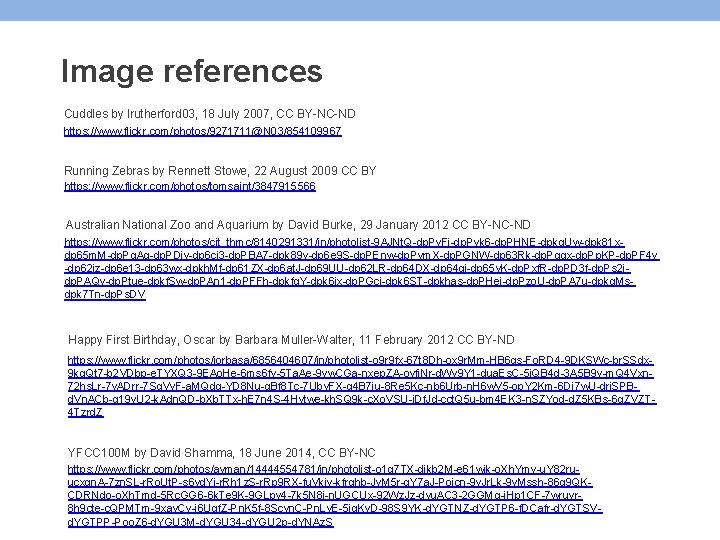
Task: Open the Cuddles flickr link for lrutherford03
Action: coord(202,131)
